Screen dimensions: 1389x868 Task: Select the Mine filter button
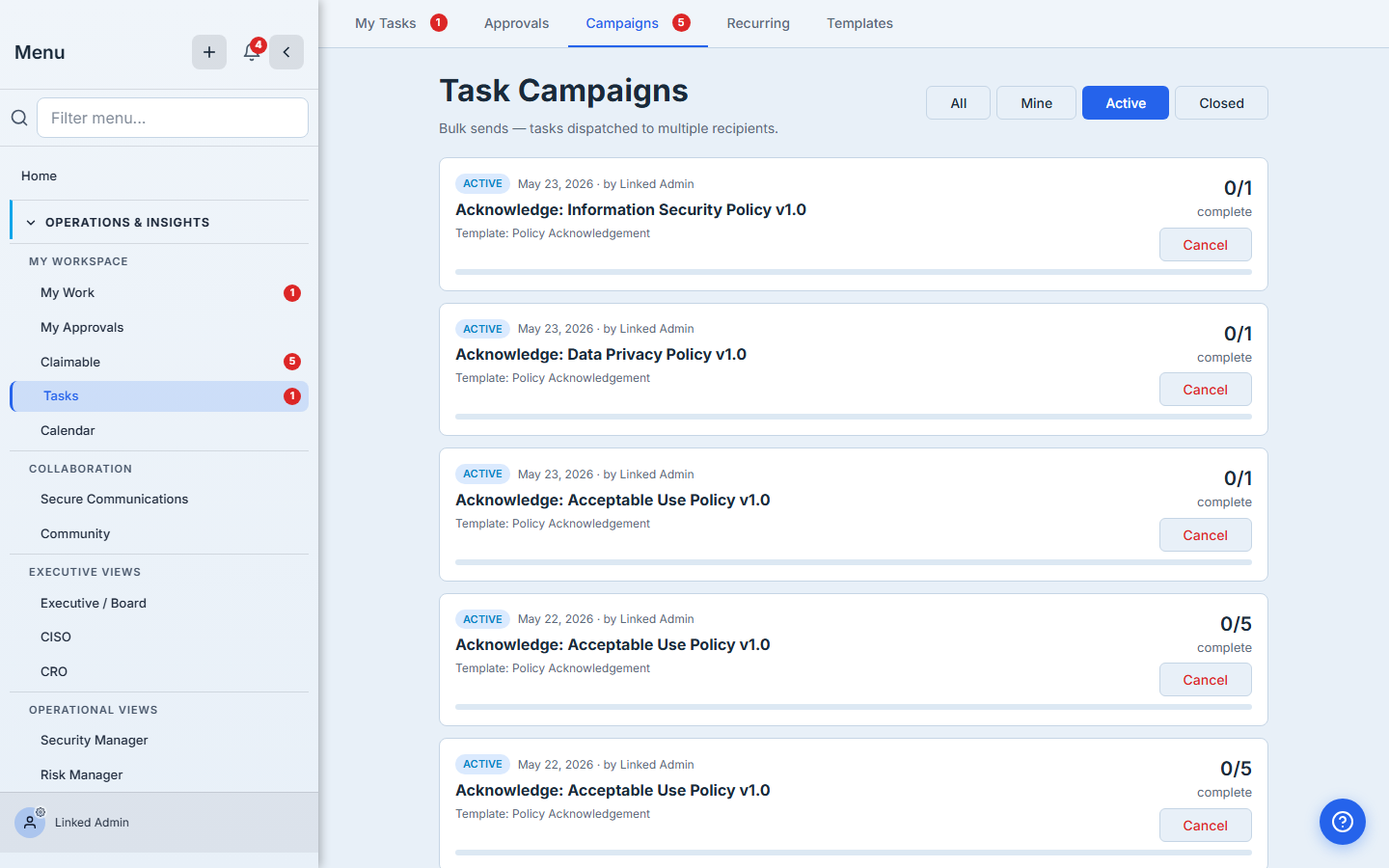(1036, 103)
